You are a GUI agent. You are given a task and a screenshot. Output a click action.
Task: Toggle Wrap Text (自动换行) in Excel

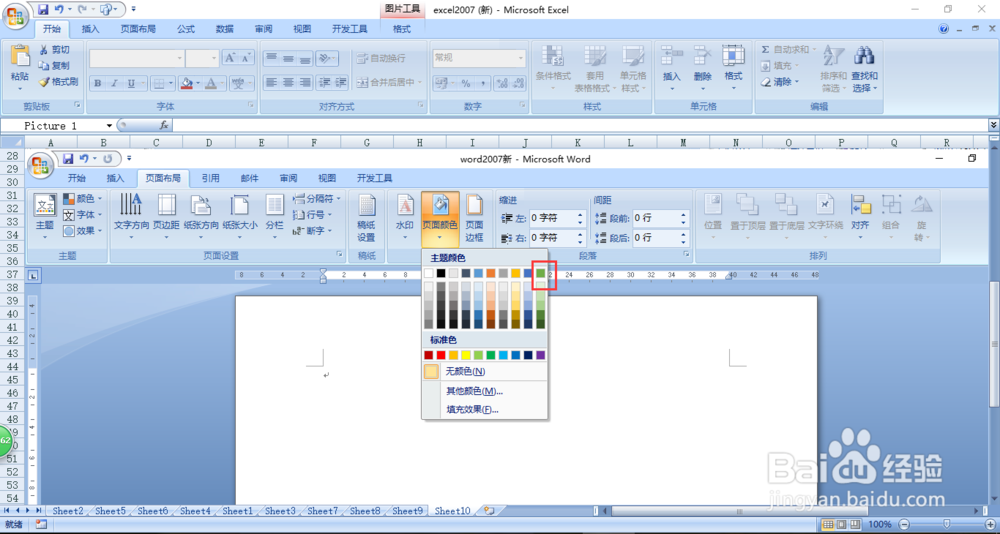pos(382,58)
